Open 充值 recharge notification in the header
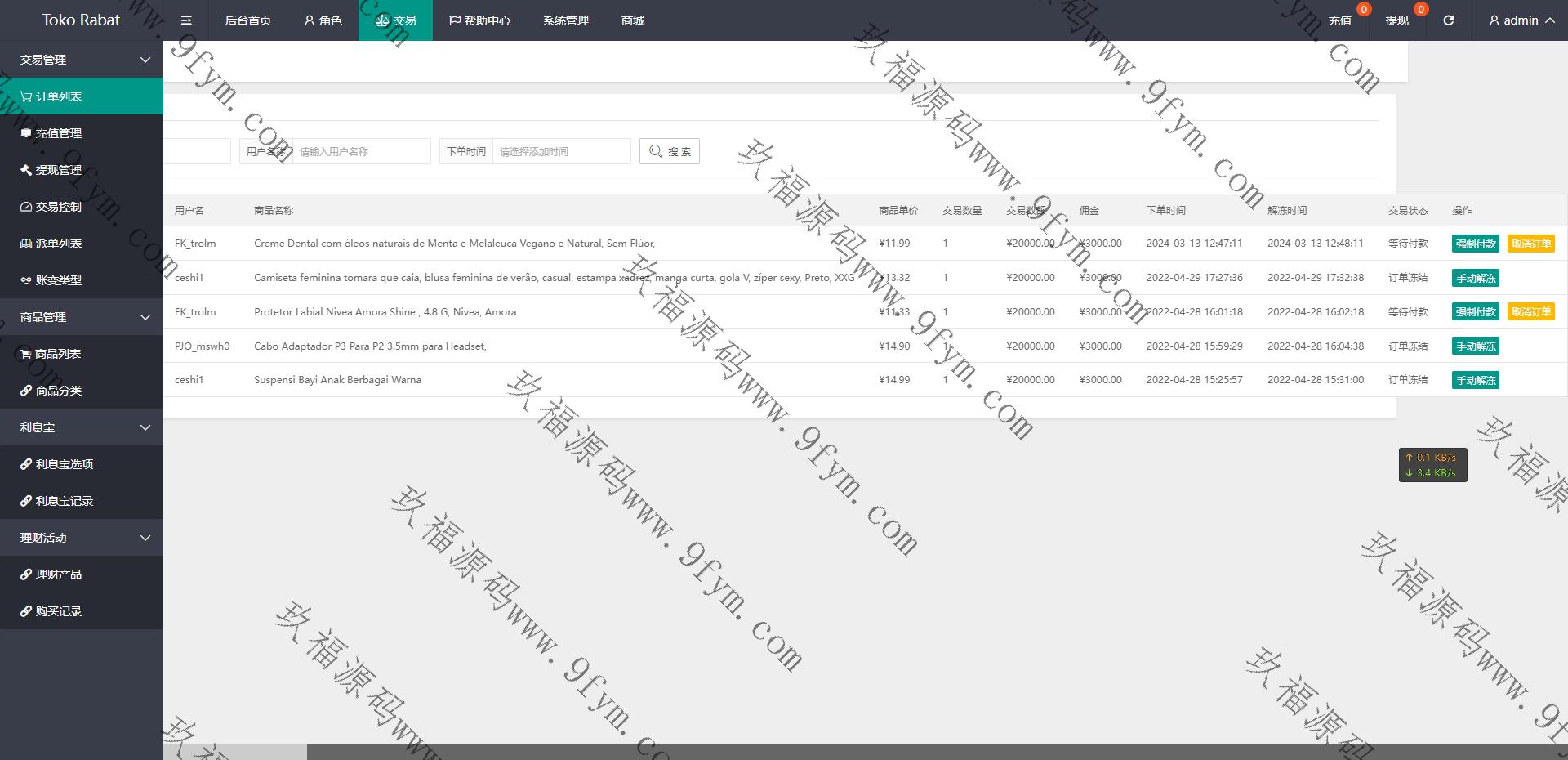Viewport: 1568px width, 760px height. pos(1339,20)
